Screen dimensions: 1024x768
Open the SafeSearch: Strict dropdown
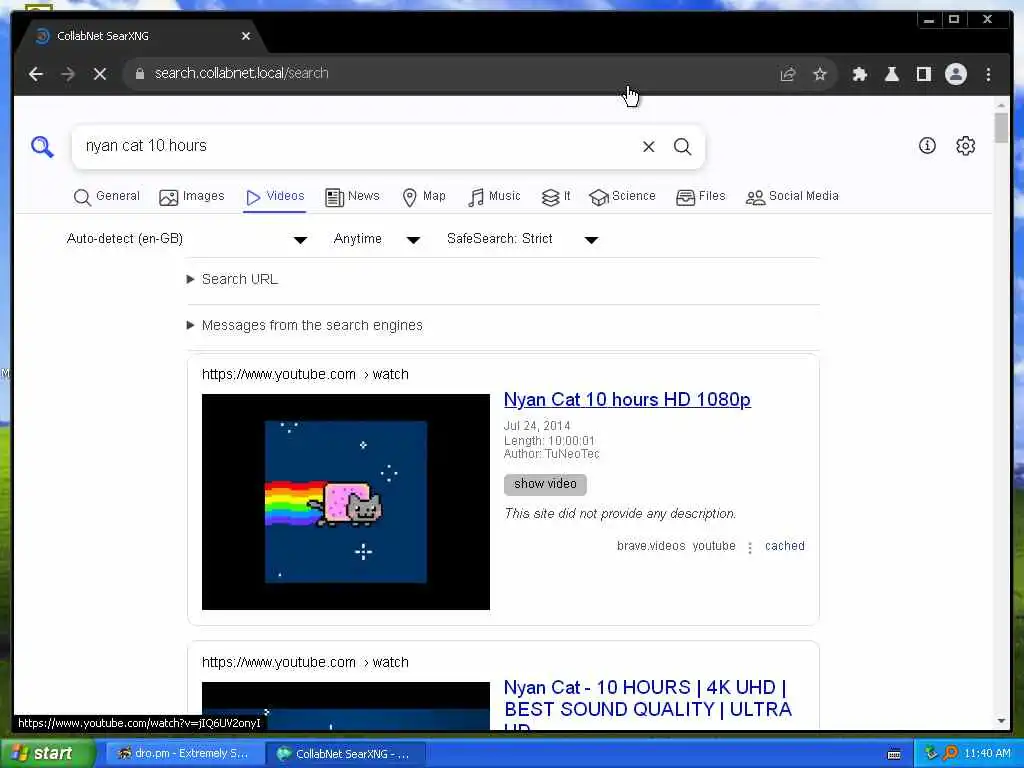[522, 239]
